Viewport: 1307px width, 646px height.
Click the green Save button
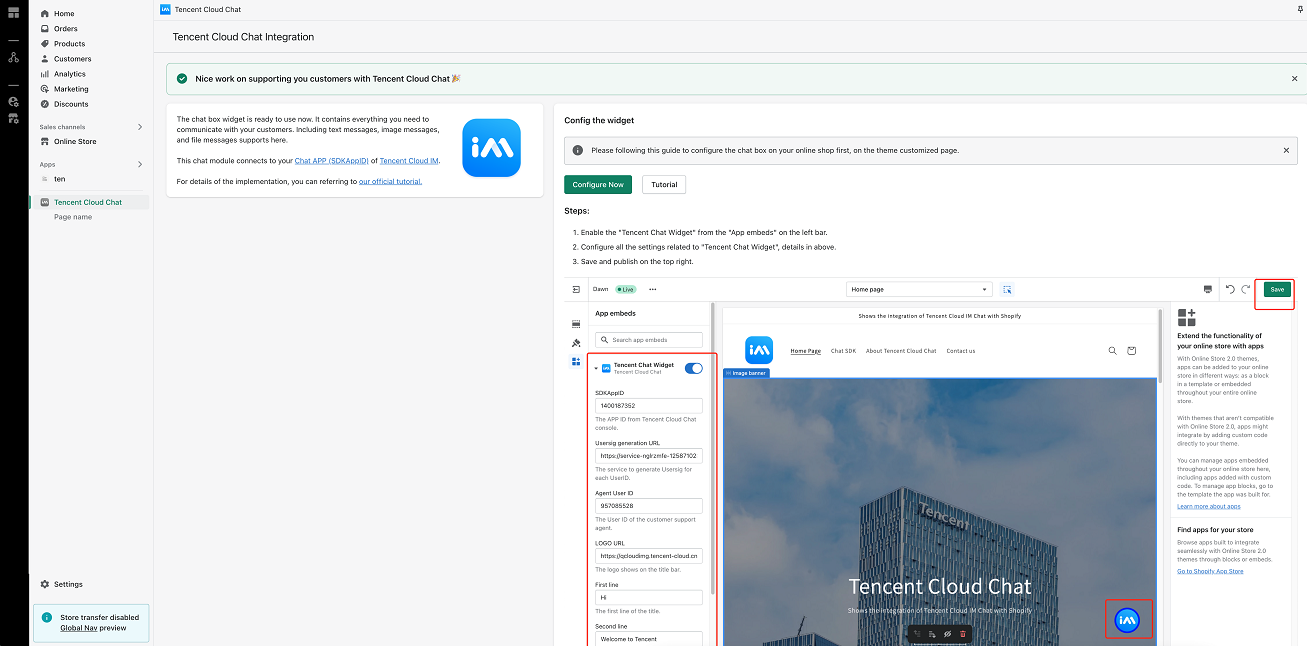click(1277, 289)
